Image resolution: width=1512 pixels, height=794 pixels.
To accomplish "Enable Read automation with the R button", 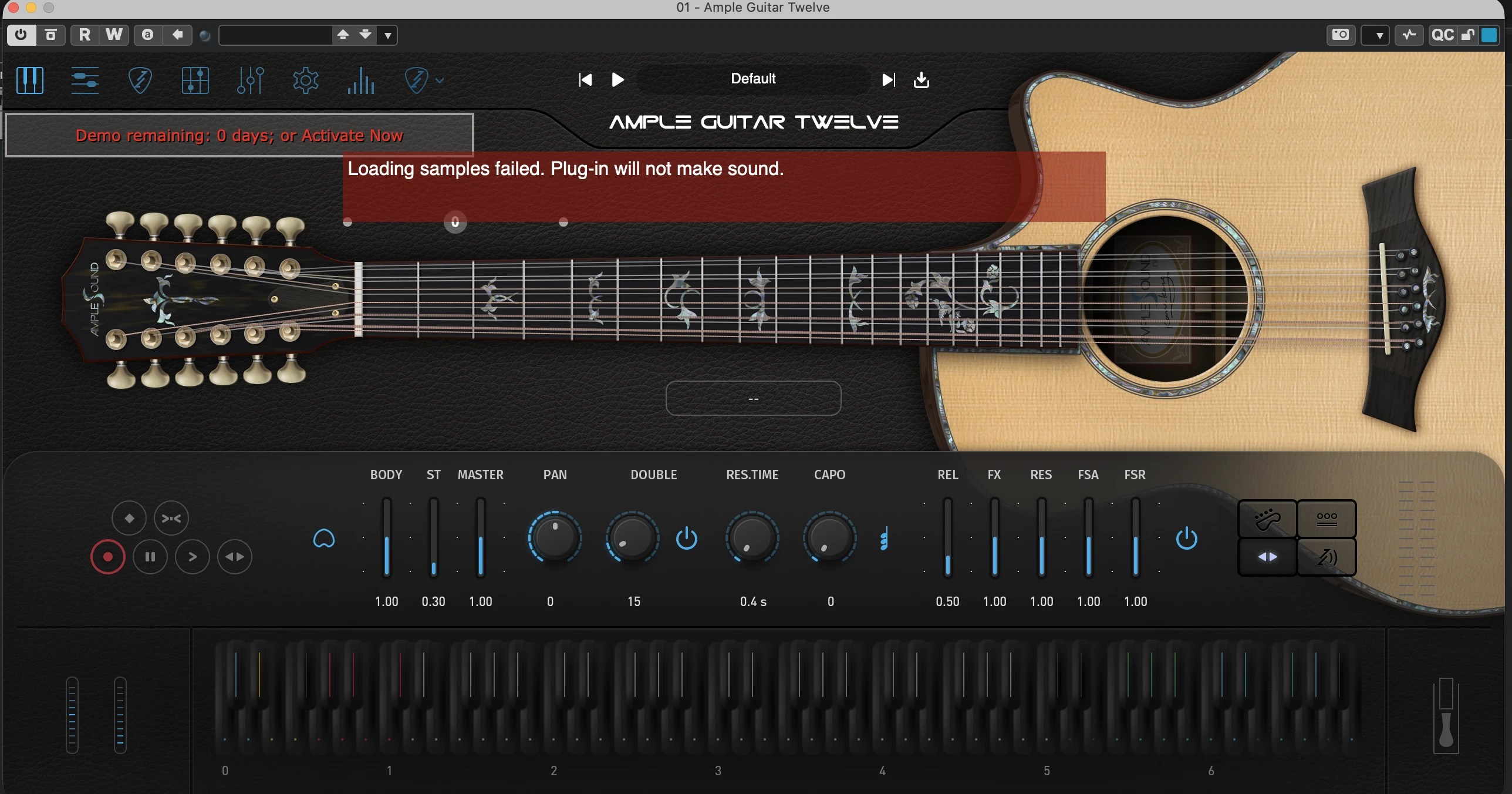I will click(85, 35).
